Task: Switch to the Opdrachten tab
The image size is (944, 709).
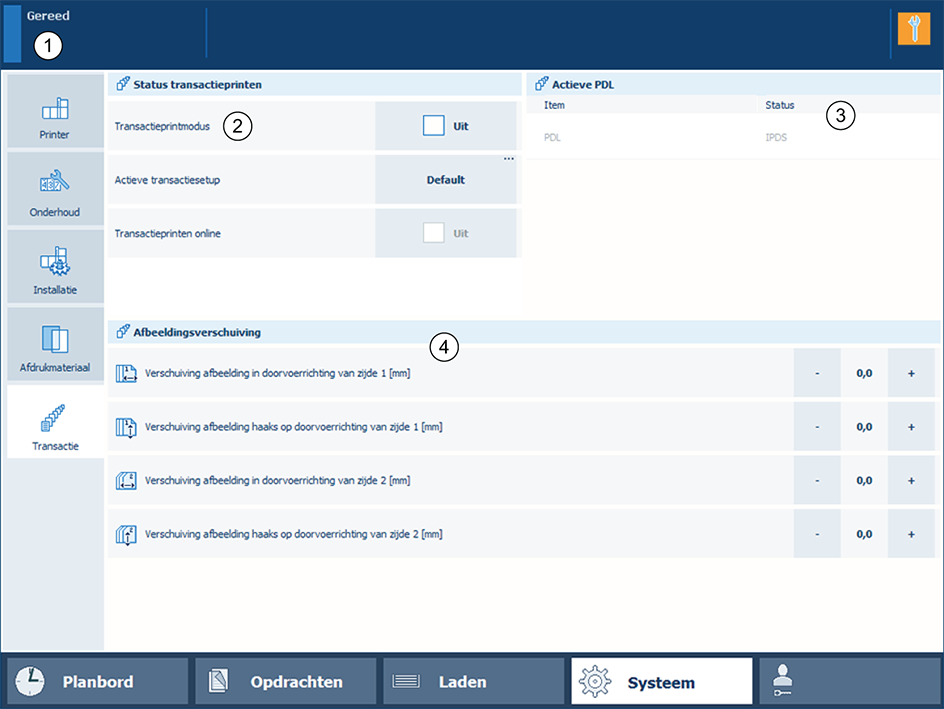Action: (x=286, y=681)
